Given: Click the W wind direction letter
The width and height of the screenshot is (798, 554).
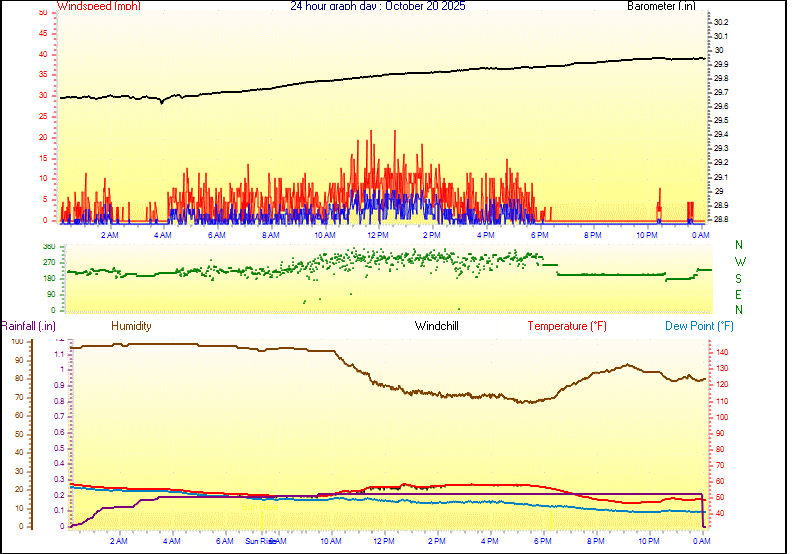Looking at the screenshot, I should (x=739, y=258).
